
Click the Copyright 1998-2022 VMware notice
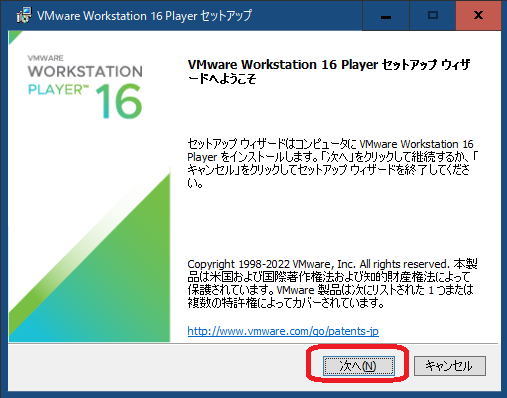(318, 264)
